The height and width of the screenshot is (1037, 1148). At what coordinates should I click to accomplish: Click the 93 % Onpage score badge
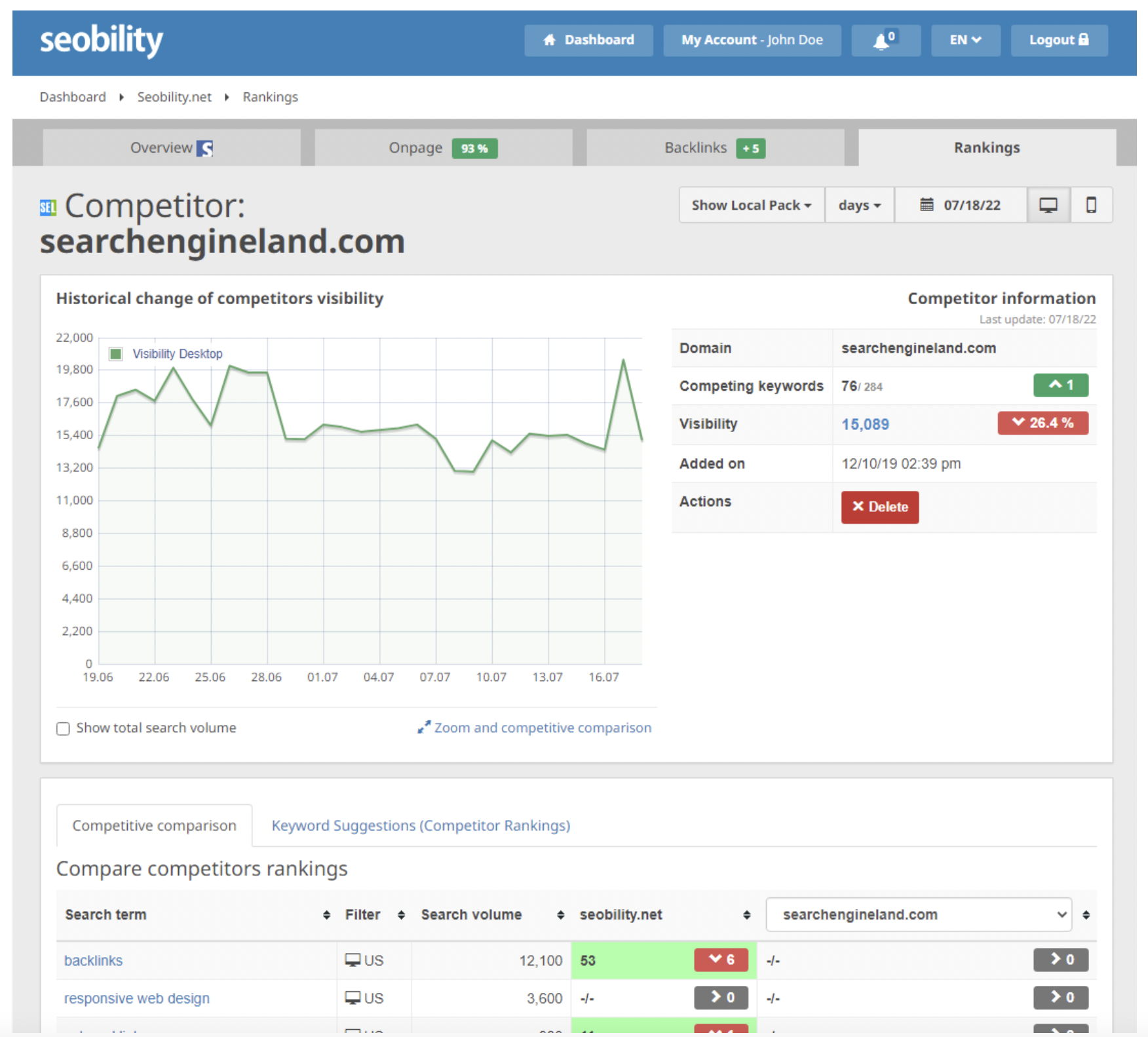tap(474, 149)
